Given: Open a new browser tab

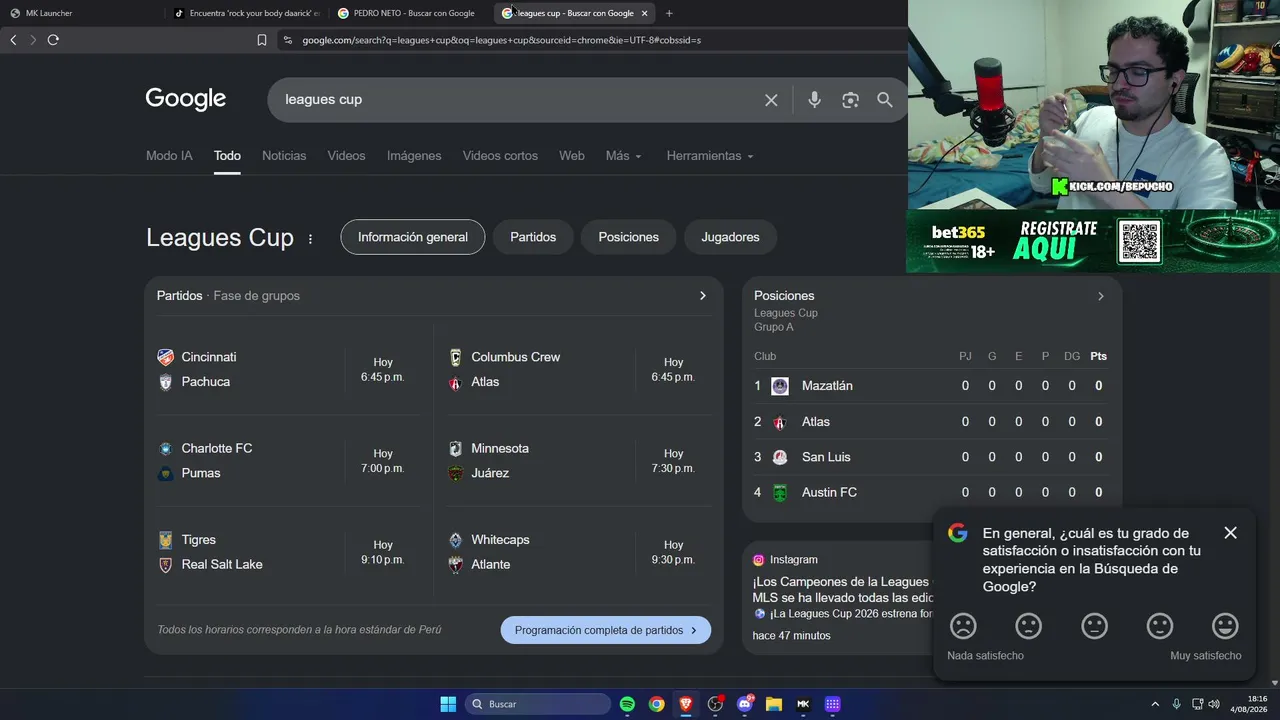Looking at the screenshot, I should (x=669, y=13).
